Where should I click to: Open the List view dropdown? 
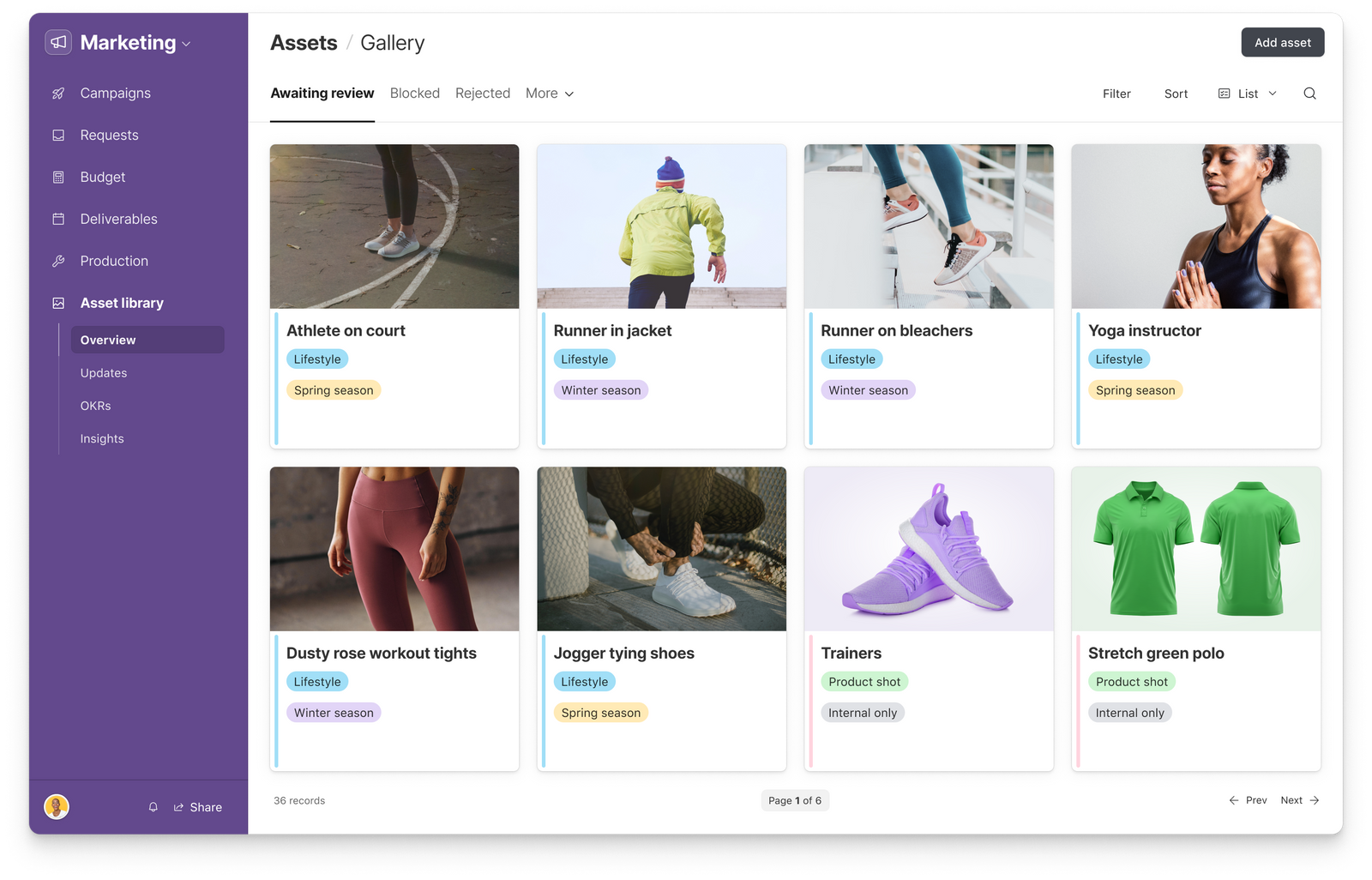coord(1248,93)
